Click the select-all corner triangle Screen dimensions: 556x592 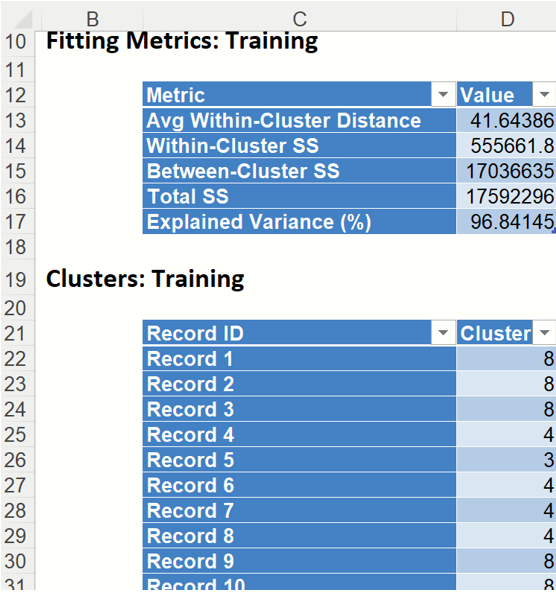[23, 19]
